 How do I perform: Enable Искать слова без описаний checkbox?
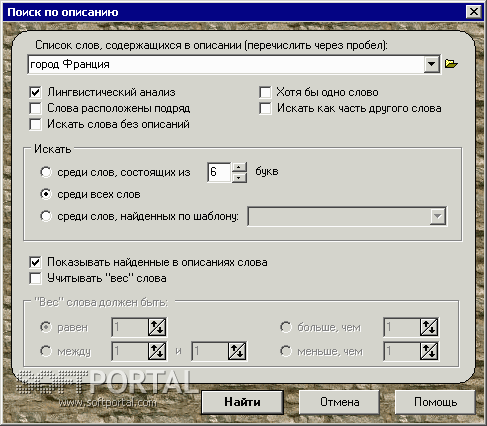pos(35,124)
